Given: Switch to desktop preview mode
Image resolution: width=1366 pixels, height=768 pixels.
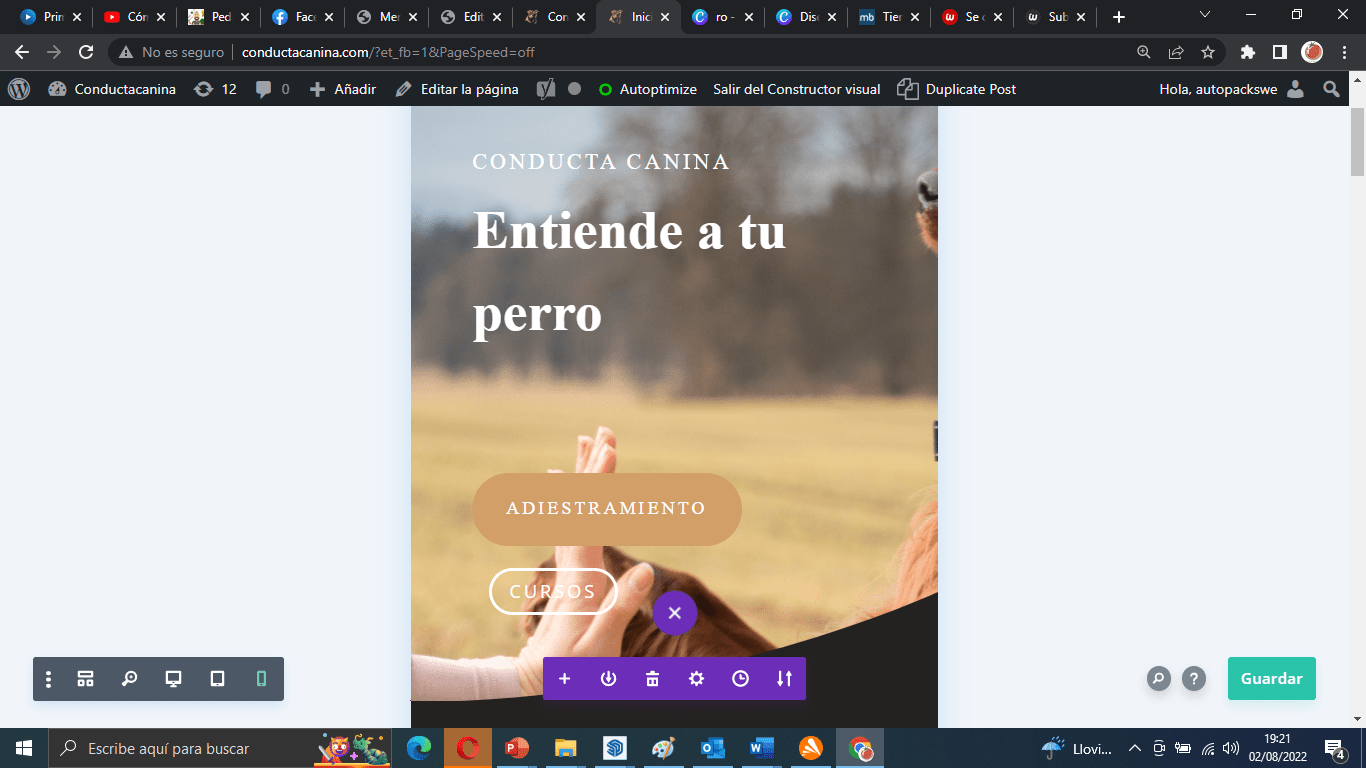Looking at the screenshot, I should point(173,679).
